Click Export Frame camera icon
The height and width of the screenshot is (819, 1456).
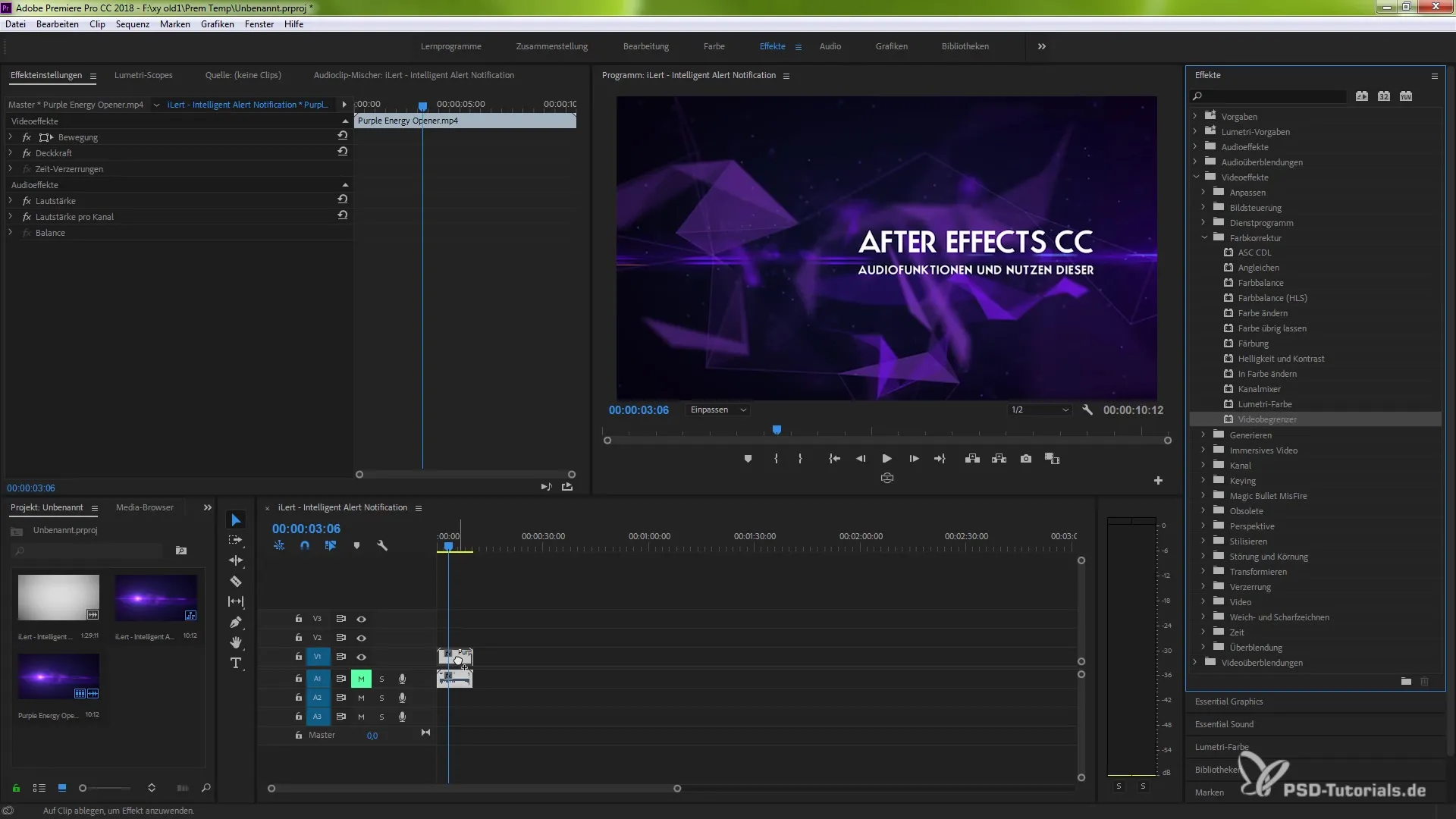1026,459
